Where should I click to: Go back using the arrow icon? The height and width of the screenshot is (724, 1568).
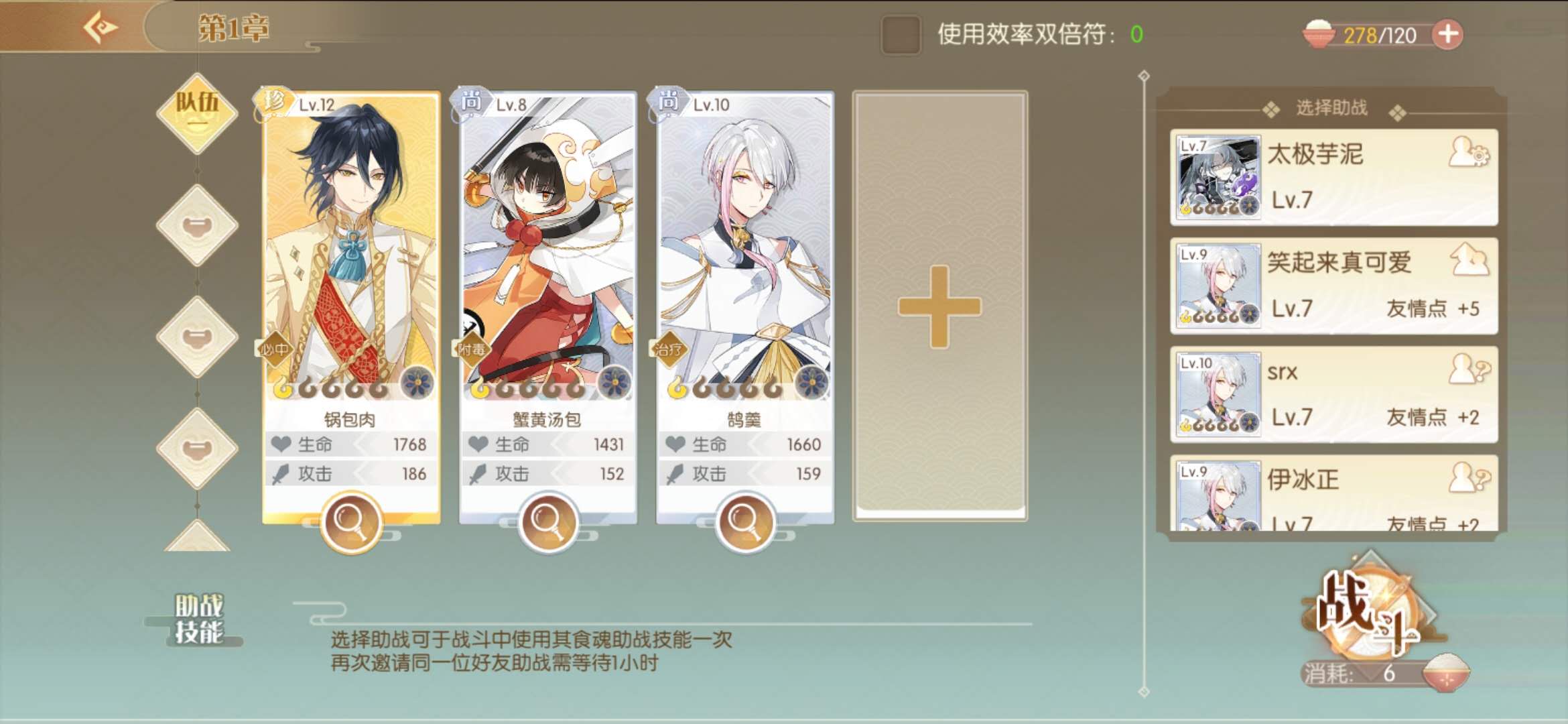pyautogui.click(x=101, y=28)
